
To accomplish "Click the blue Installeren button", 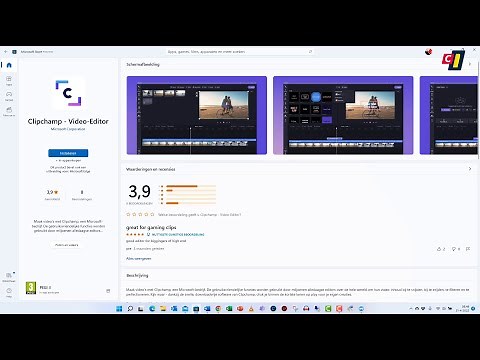I will [68, 153].
